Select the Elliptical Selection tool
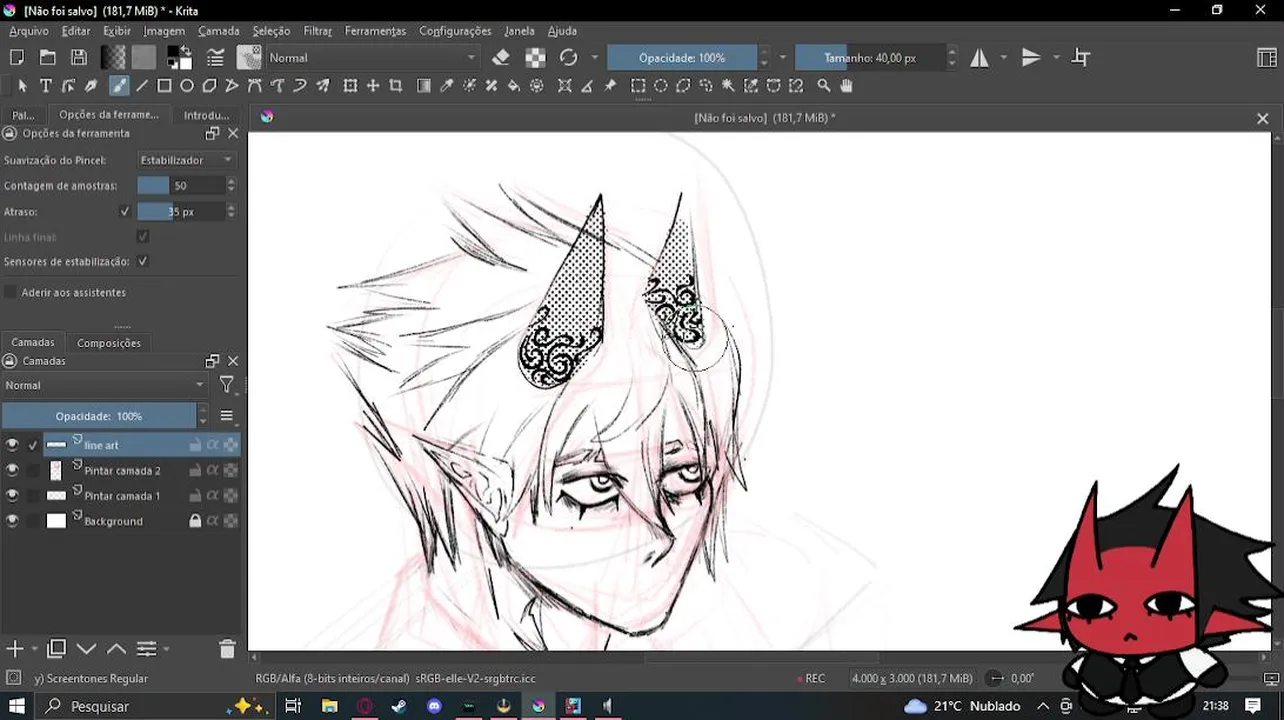 661,86
